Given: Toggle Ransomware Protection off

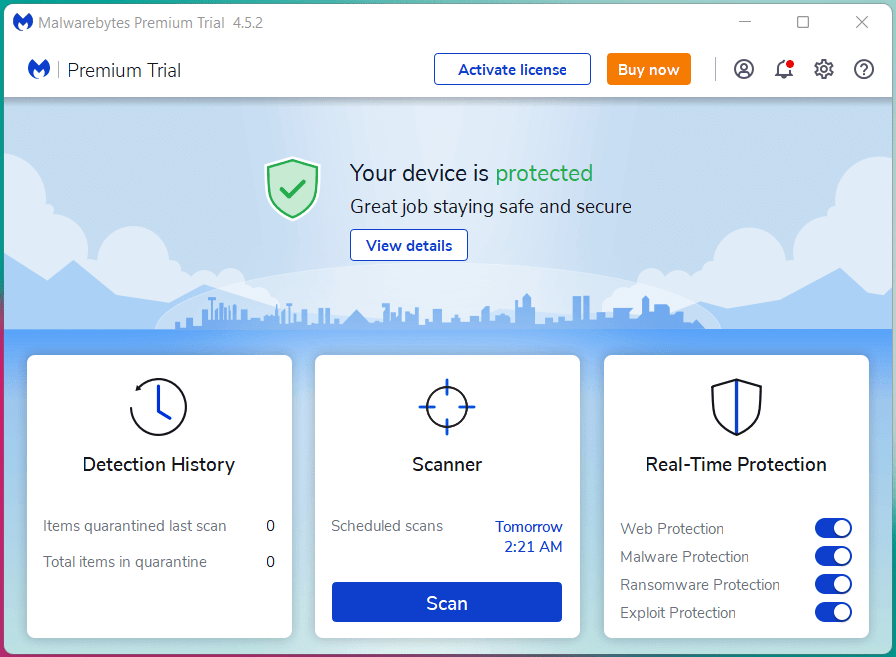Looking at the screenshot, I should click(x=833, y=584).
